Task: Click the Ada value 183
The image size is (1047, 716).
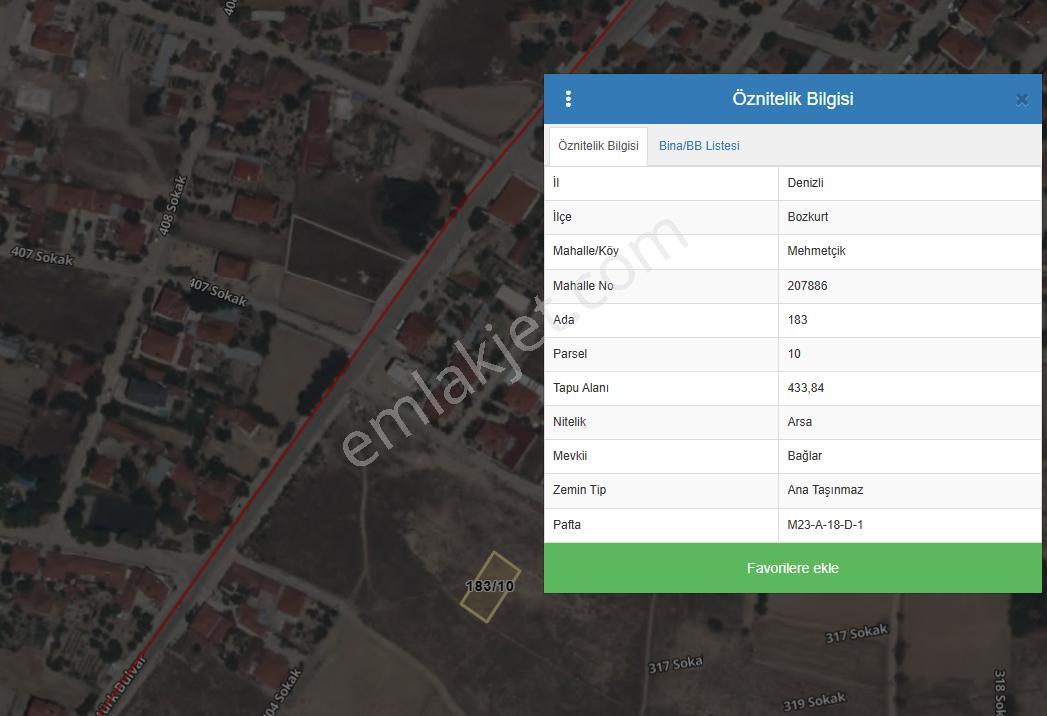Action: point(797,320)
